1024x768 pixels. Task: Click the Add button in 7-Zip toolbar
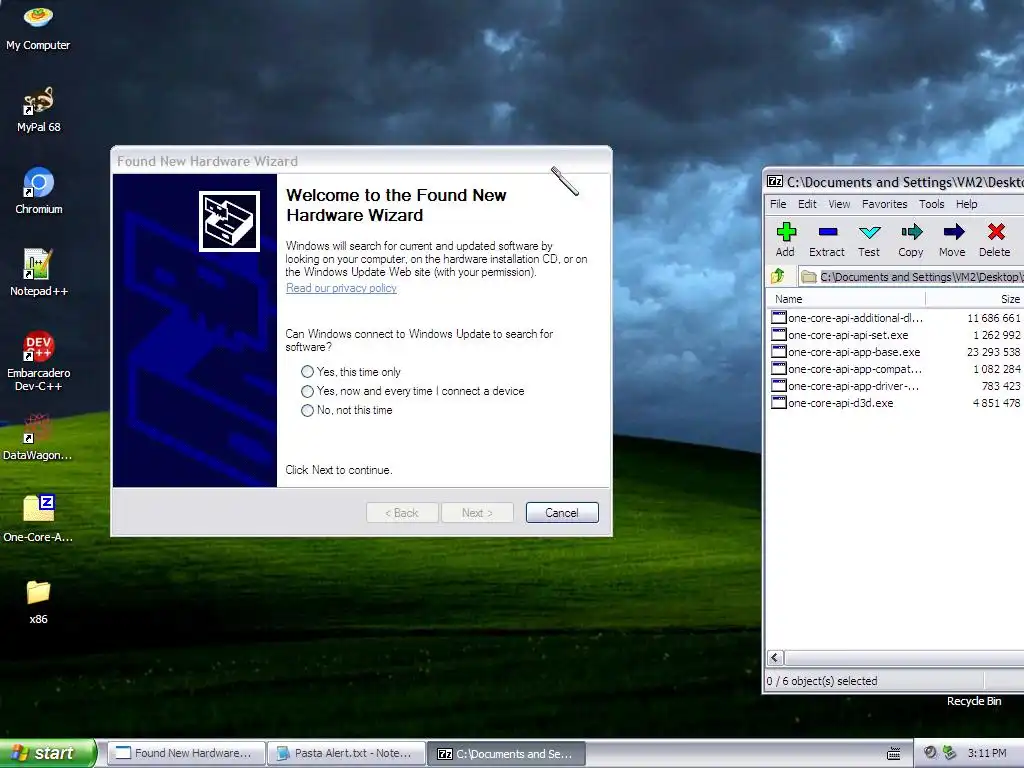(x=786, y=240)
